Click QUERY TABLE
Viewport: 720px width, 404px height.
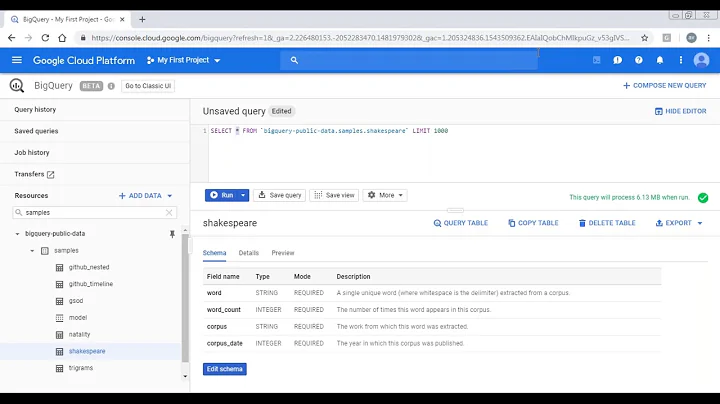(461, 223)
